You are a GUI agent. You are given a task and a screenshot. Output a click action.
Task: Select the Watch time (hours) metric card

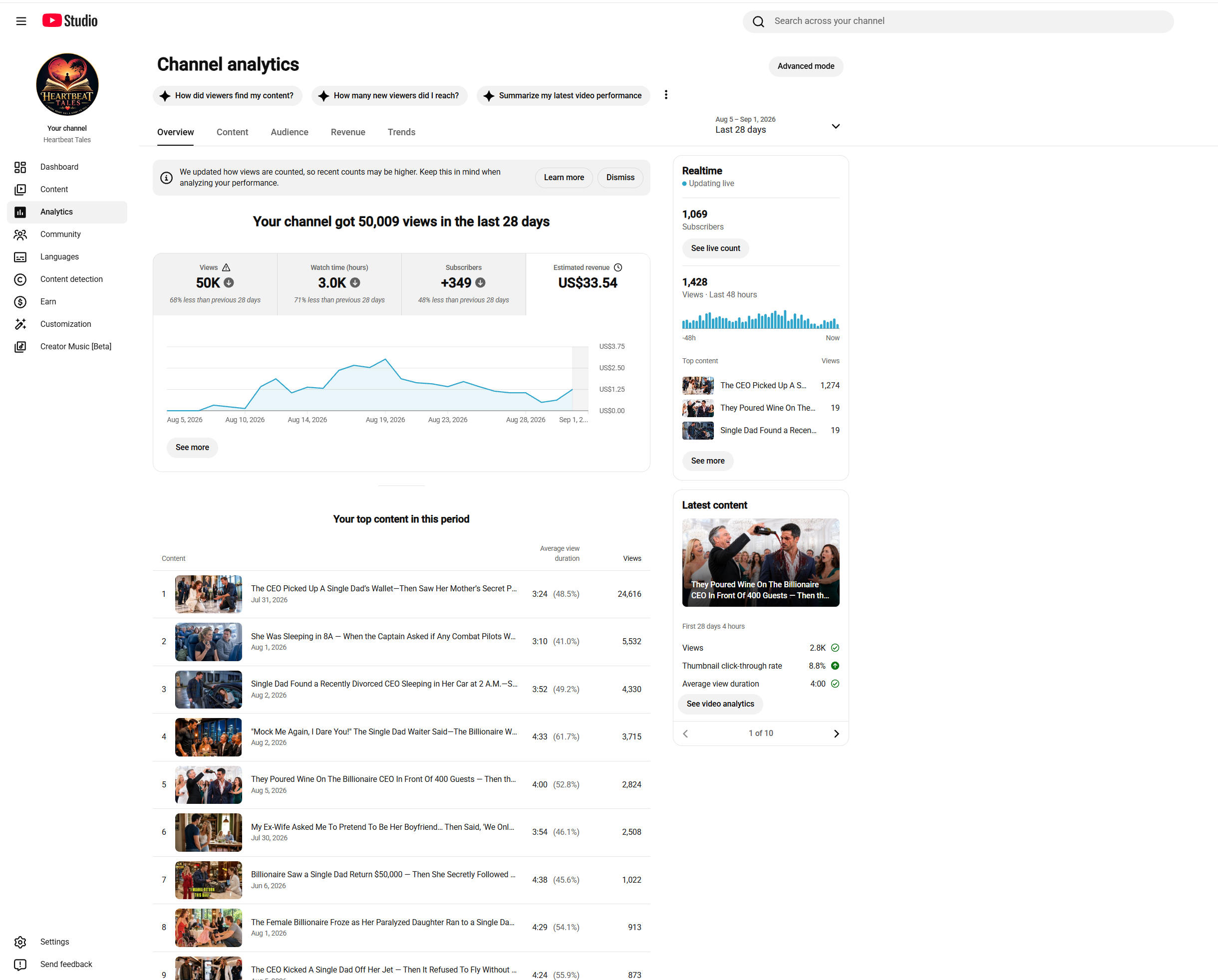(x=339, y=284)
